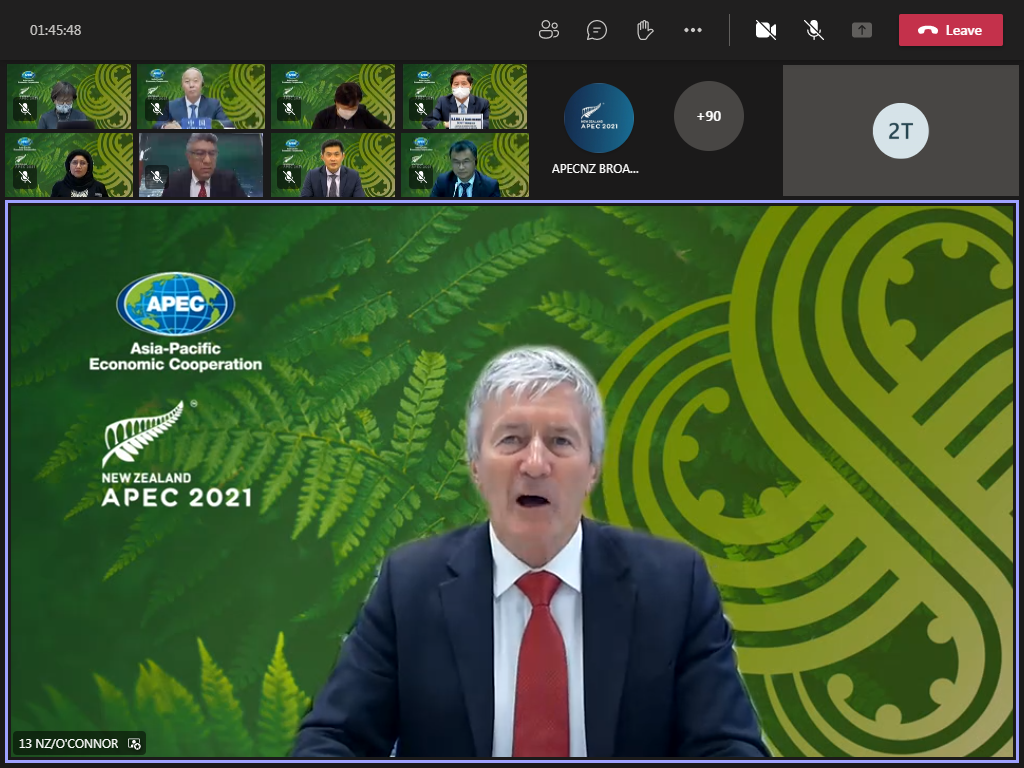
Task: Select thumbnail of masked man behind white nameplate
Action: [x=465, y=97]
